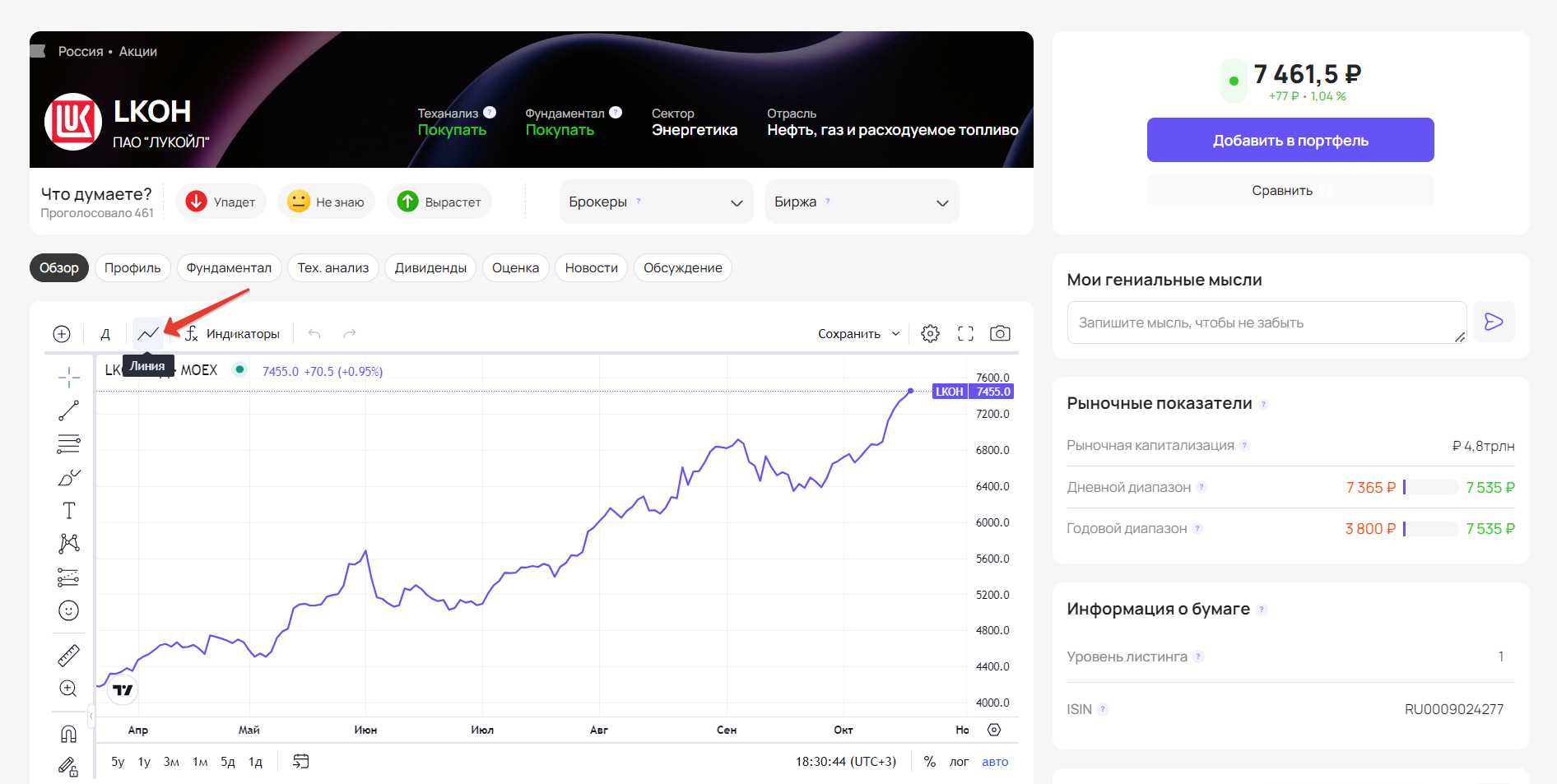This screenshot has height=784, width=1557.
Task: Open the go to date calendar icon
Action: pyautogui.click(x=301, y=762)
